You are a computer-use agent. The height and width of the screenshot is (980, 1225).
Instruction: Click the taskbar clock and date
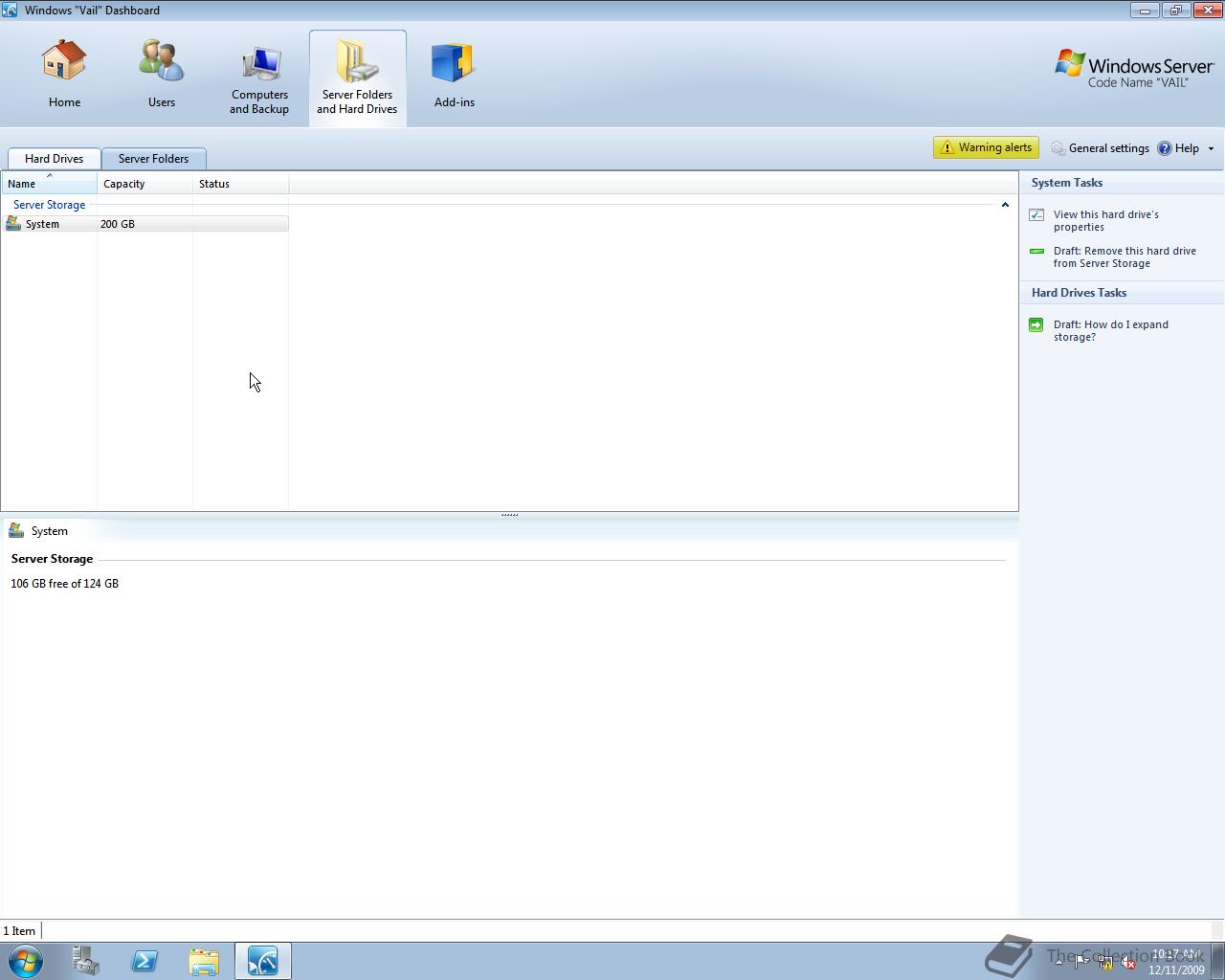coord(1177,962)
